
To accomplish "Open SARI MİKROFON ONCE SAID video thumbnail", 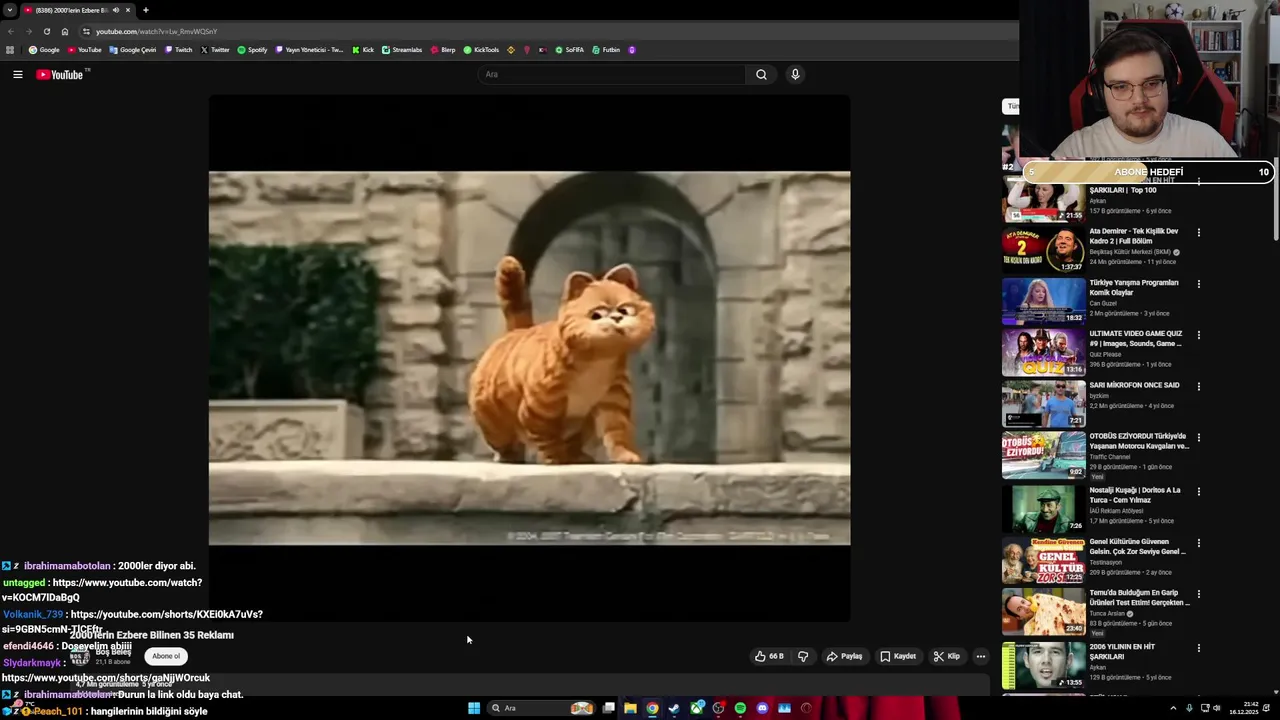I will (1043, 403).
